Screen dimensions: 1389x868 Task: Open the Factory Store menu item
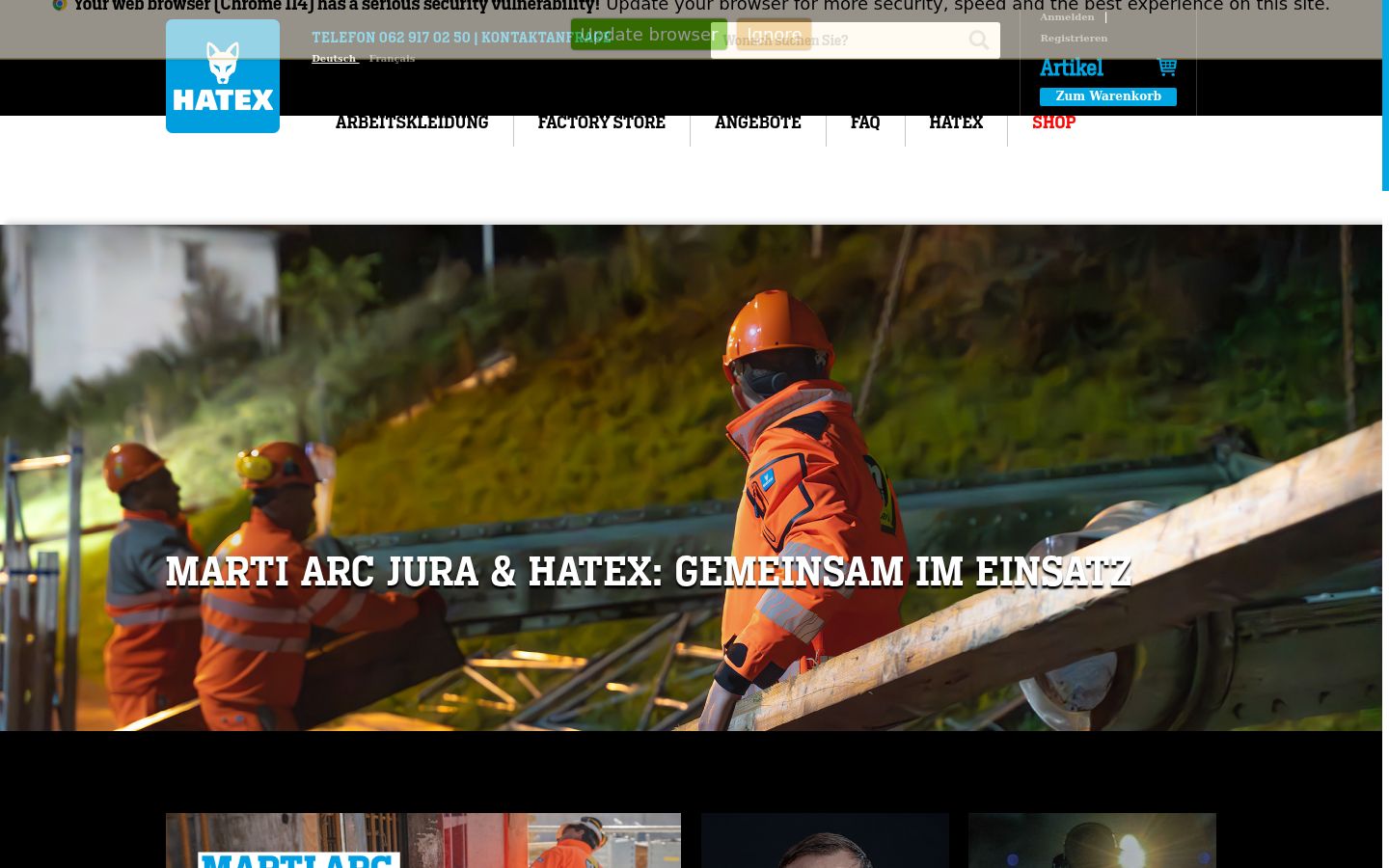click(602, 122)
